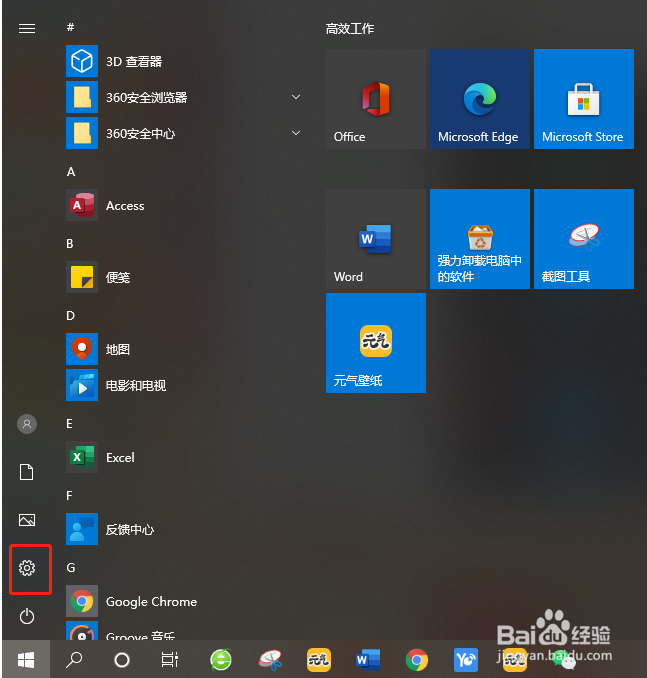The height and width of the screenshot is (678, 647).
Task: Open 地图 maps app
Action: point(184,349)
